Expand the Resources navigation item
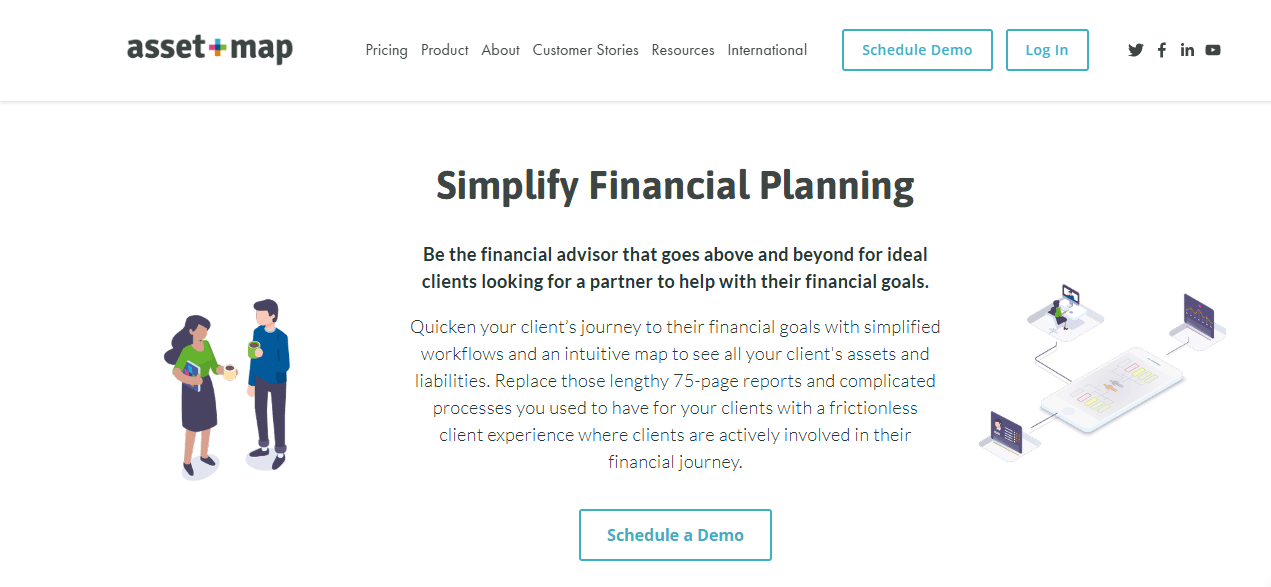 683,50
